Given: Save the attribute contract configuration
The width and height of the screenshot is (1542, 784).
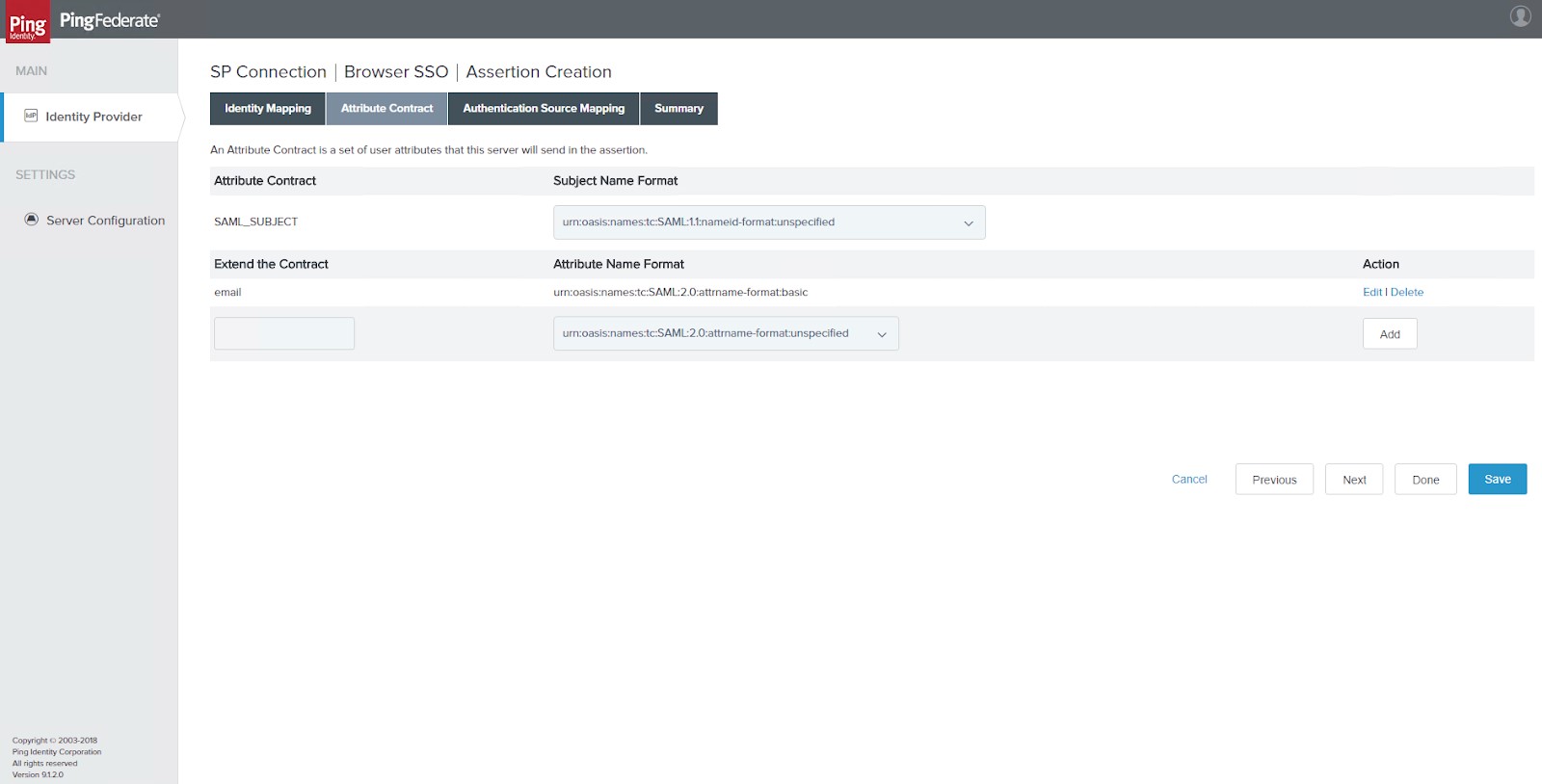Looking at the screenshot, I should pos(1497,480).
